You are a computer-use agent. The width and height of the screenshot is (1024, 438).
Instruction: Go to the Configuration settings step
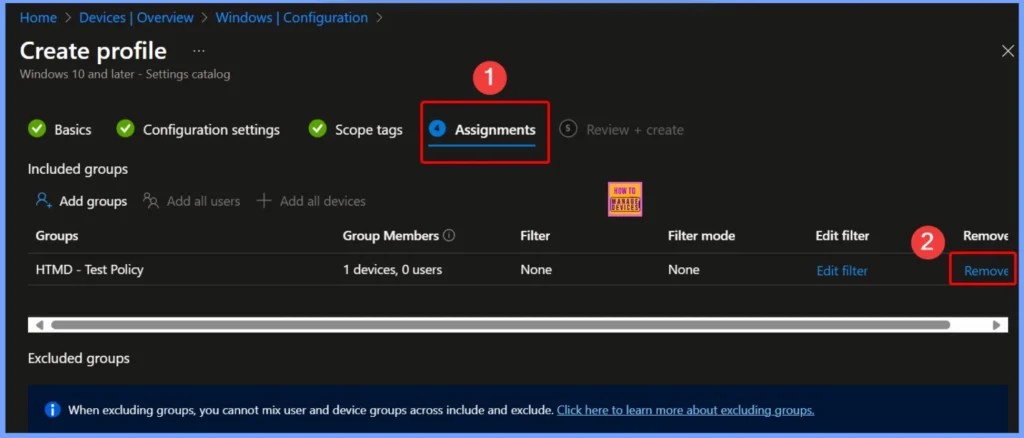pos(198,130)
